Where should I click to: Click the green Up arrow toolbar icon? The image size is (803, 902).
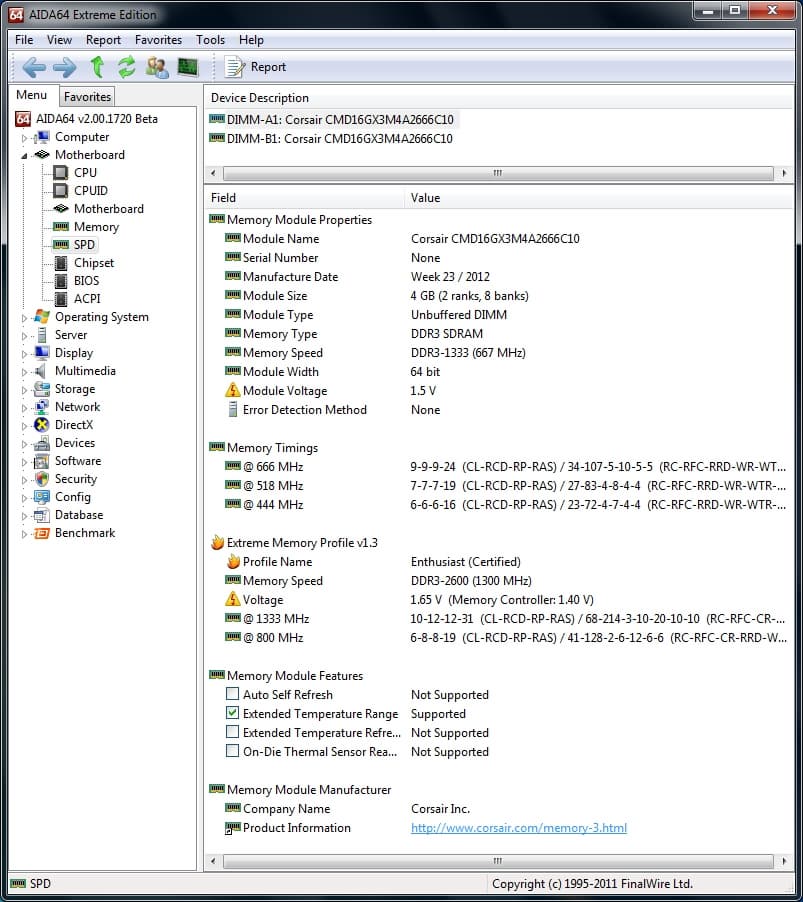[97, 67]
